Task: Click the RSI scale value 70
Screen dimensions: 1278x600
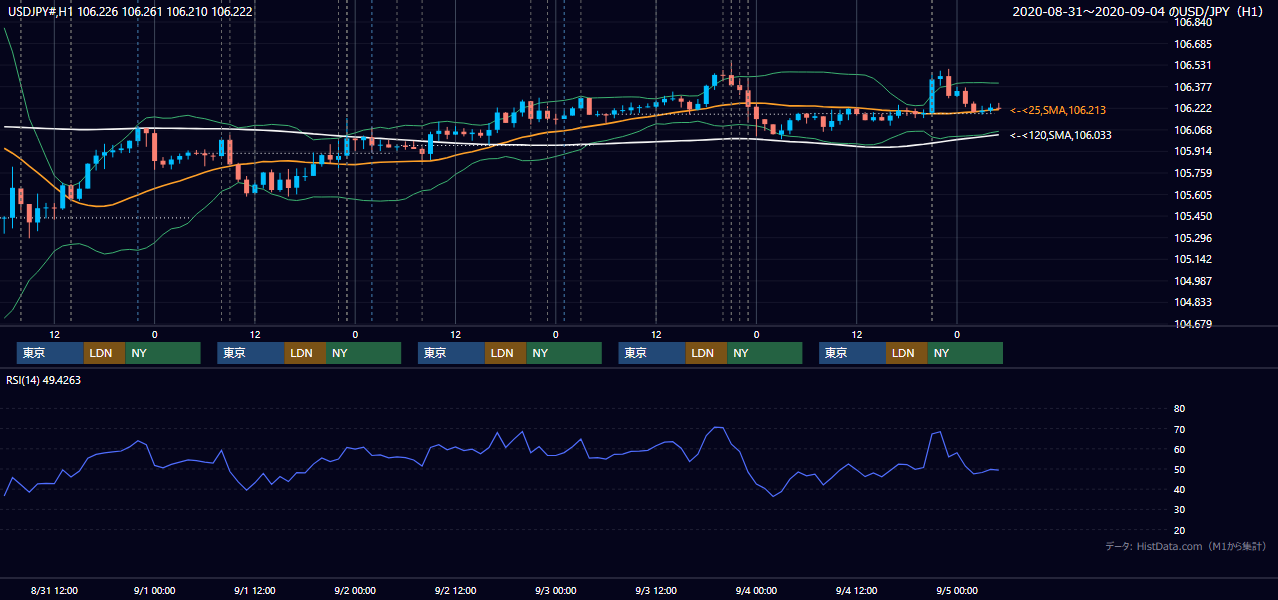Action: click(1179, 429)
